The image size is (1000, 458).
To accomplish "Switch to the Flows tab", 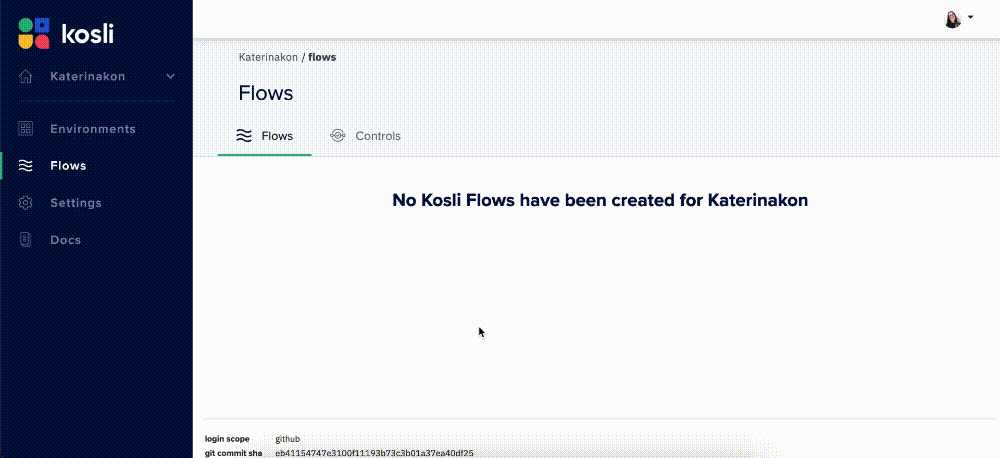I will point(265,136).
